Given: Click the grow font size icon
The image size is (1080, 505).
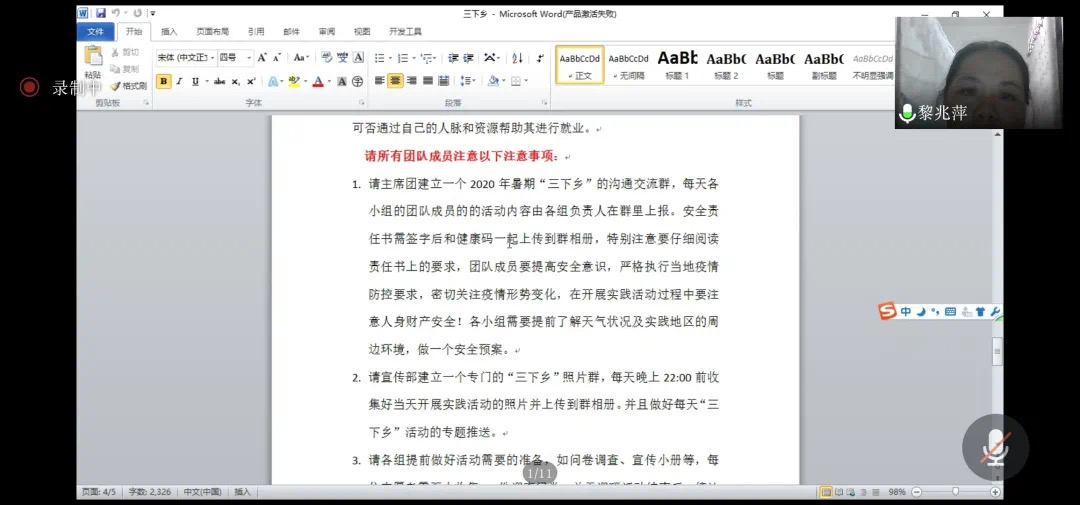Looking at the screenshot, I should click(262, 58).
